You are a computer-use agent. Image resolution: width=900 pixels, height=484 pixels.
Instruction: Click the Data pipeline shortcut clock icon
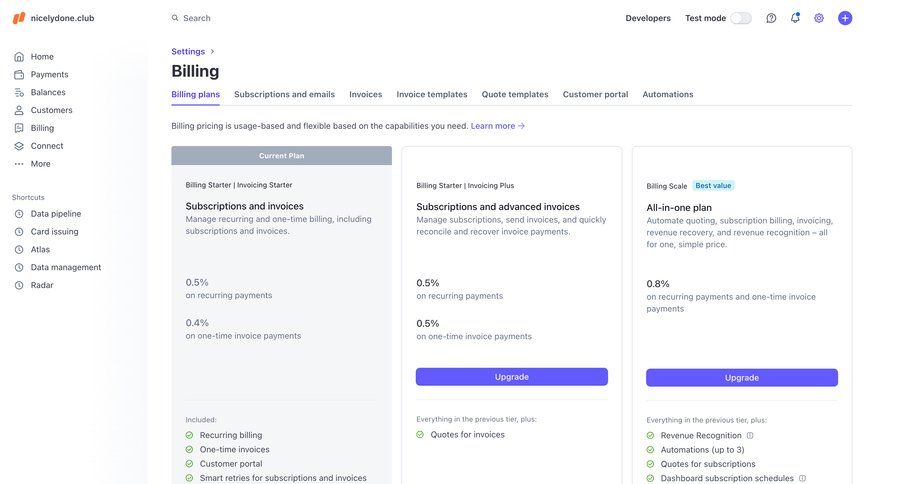[19, 214]
